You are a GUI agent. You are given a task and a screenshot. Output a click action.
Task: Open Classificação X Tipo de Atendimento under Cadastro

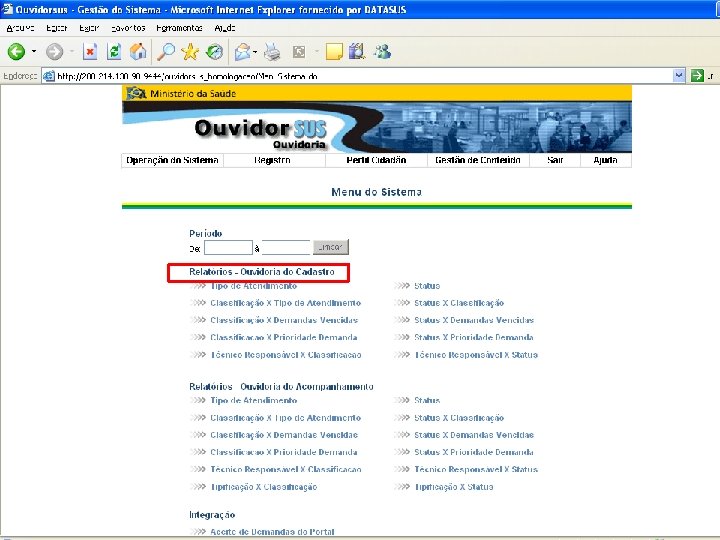(286, 303)
